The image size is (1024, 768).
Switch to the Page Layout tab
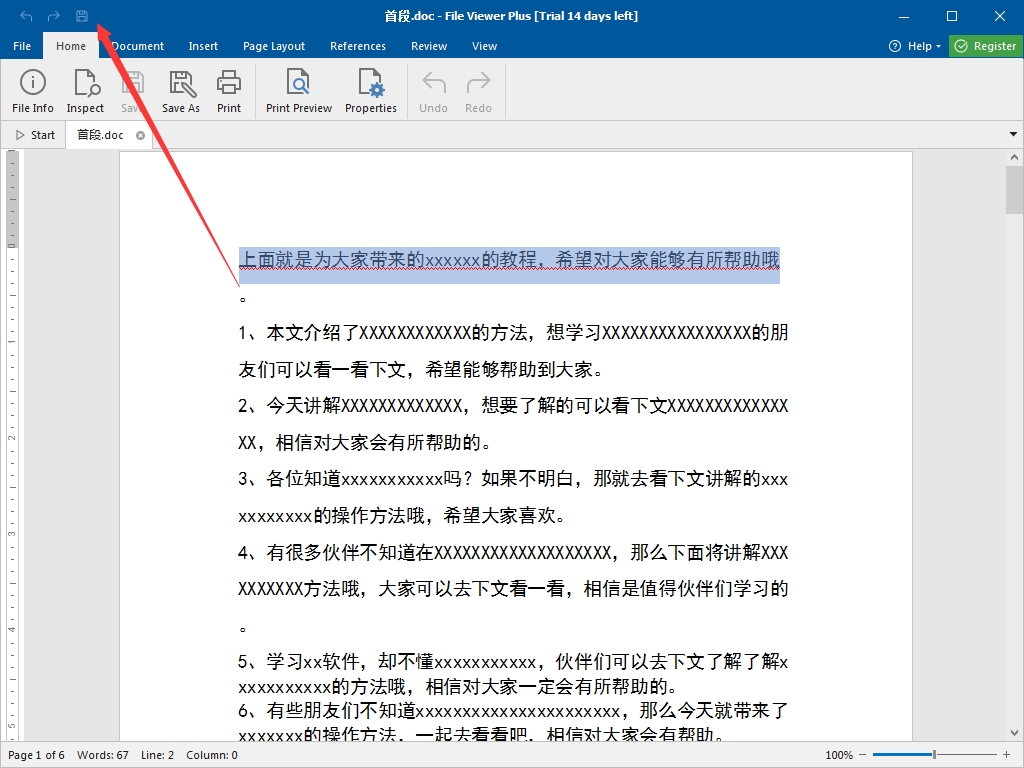[274, 46]
